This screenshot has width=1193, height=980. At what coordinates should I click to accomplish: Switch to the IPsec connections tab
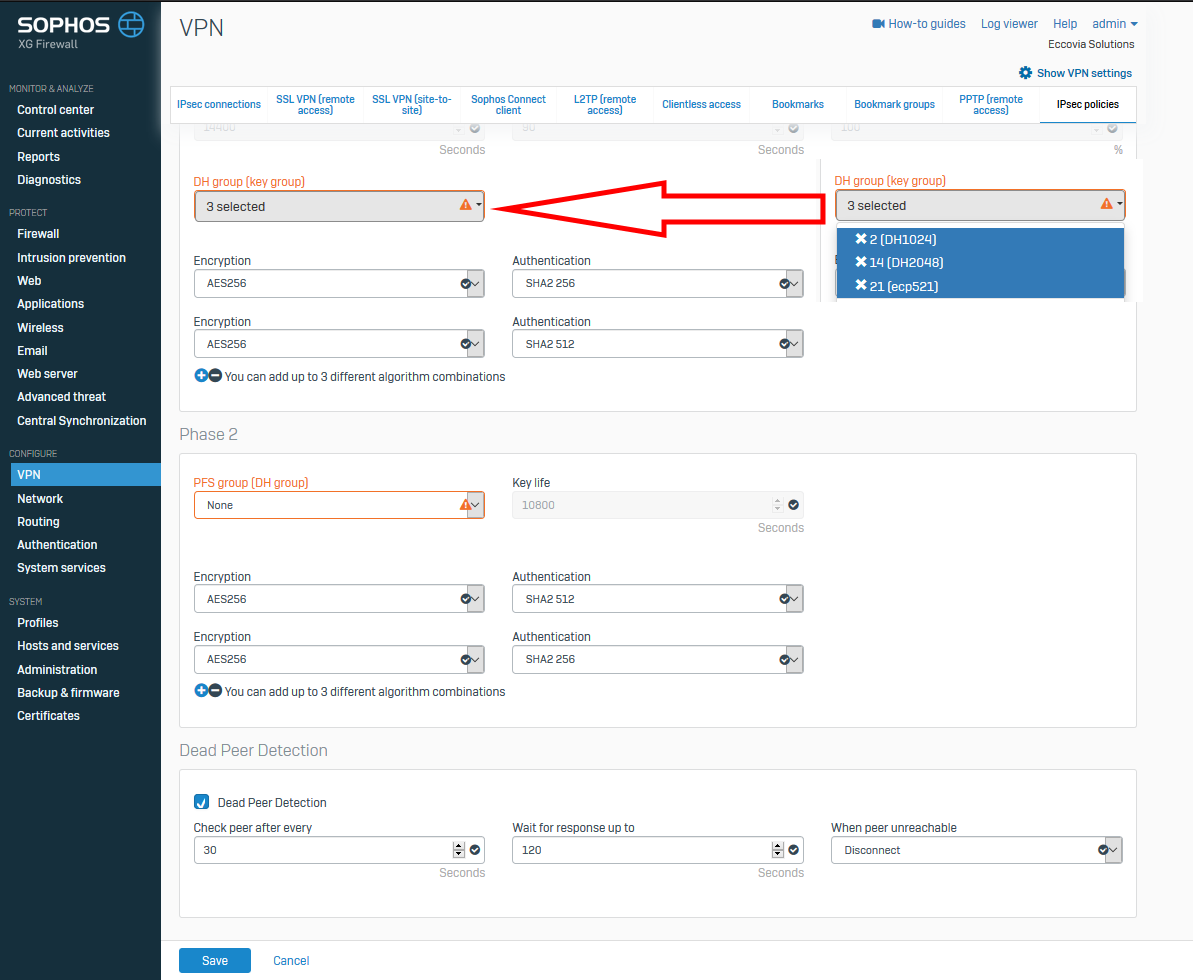coord(219,104)
